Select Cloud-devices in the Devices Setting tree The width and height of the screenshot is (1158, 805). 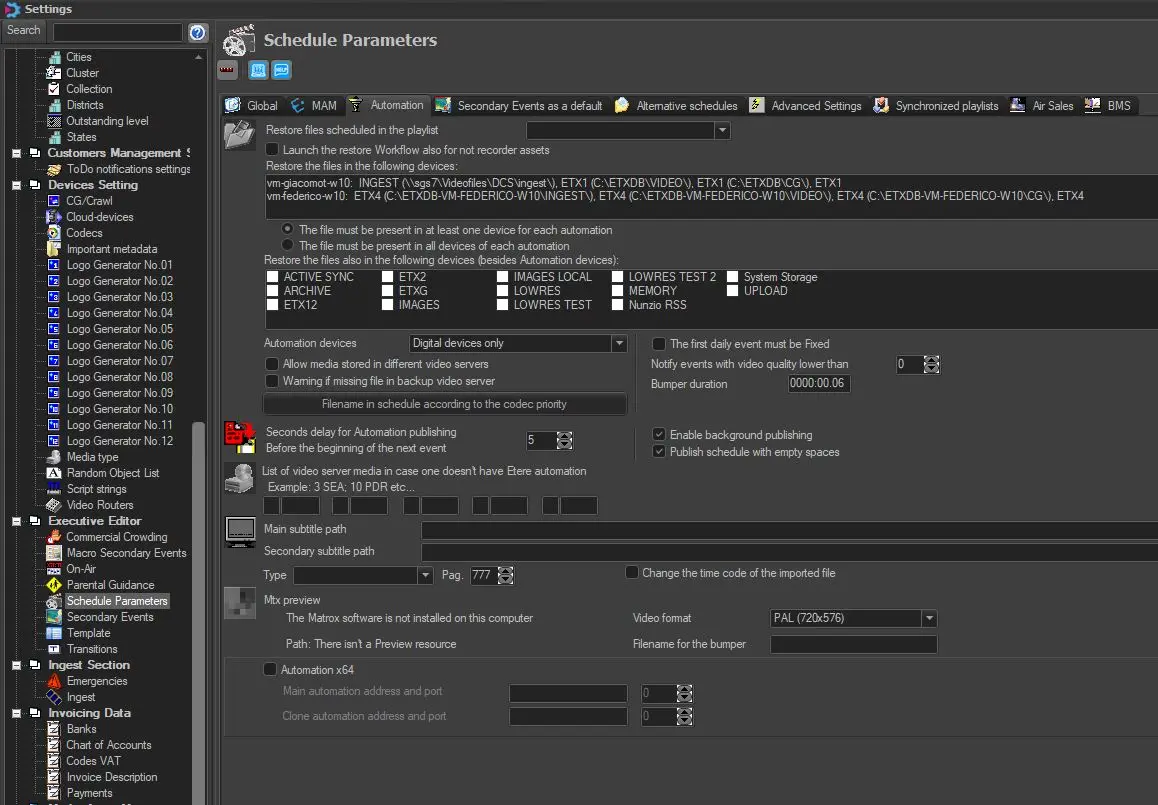99,217
